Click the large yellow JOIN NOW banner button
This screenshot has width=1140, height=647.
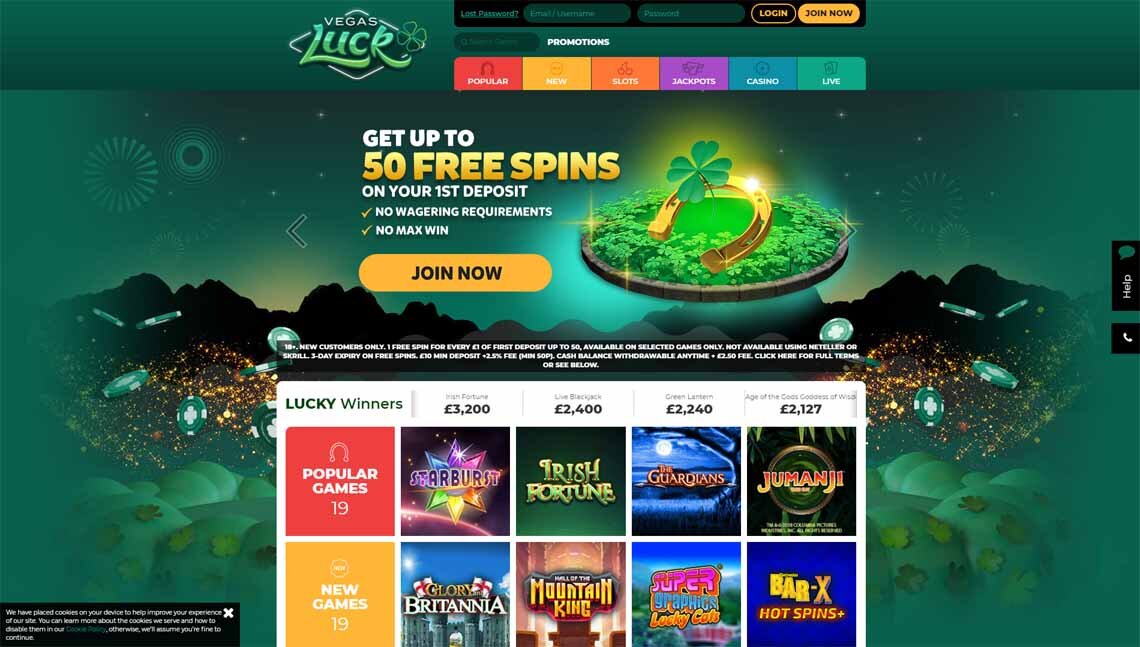tap(455, 273)
